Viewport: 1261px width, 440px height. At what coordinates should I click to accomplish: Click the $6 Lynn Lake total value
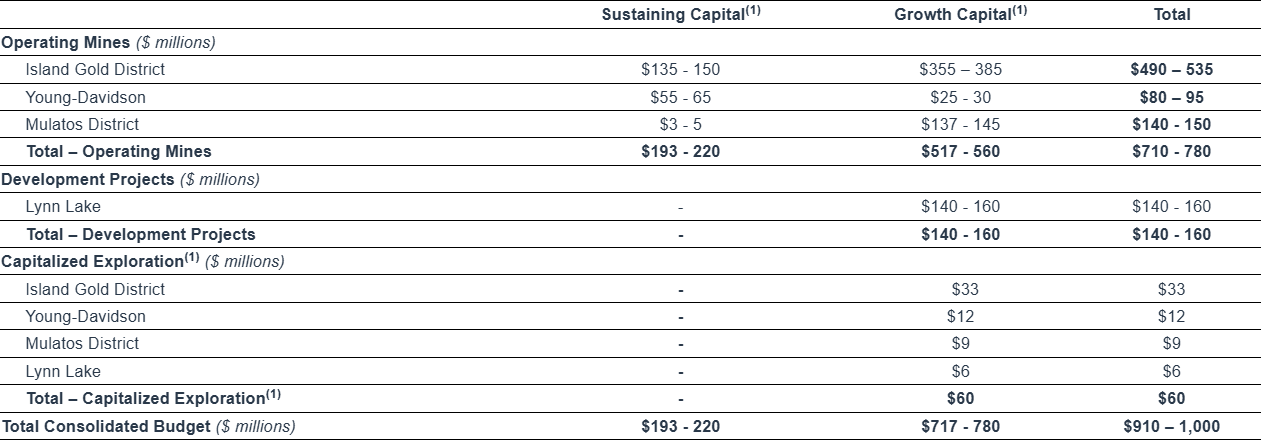[x=1171, y=371]
